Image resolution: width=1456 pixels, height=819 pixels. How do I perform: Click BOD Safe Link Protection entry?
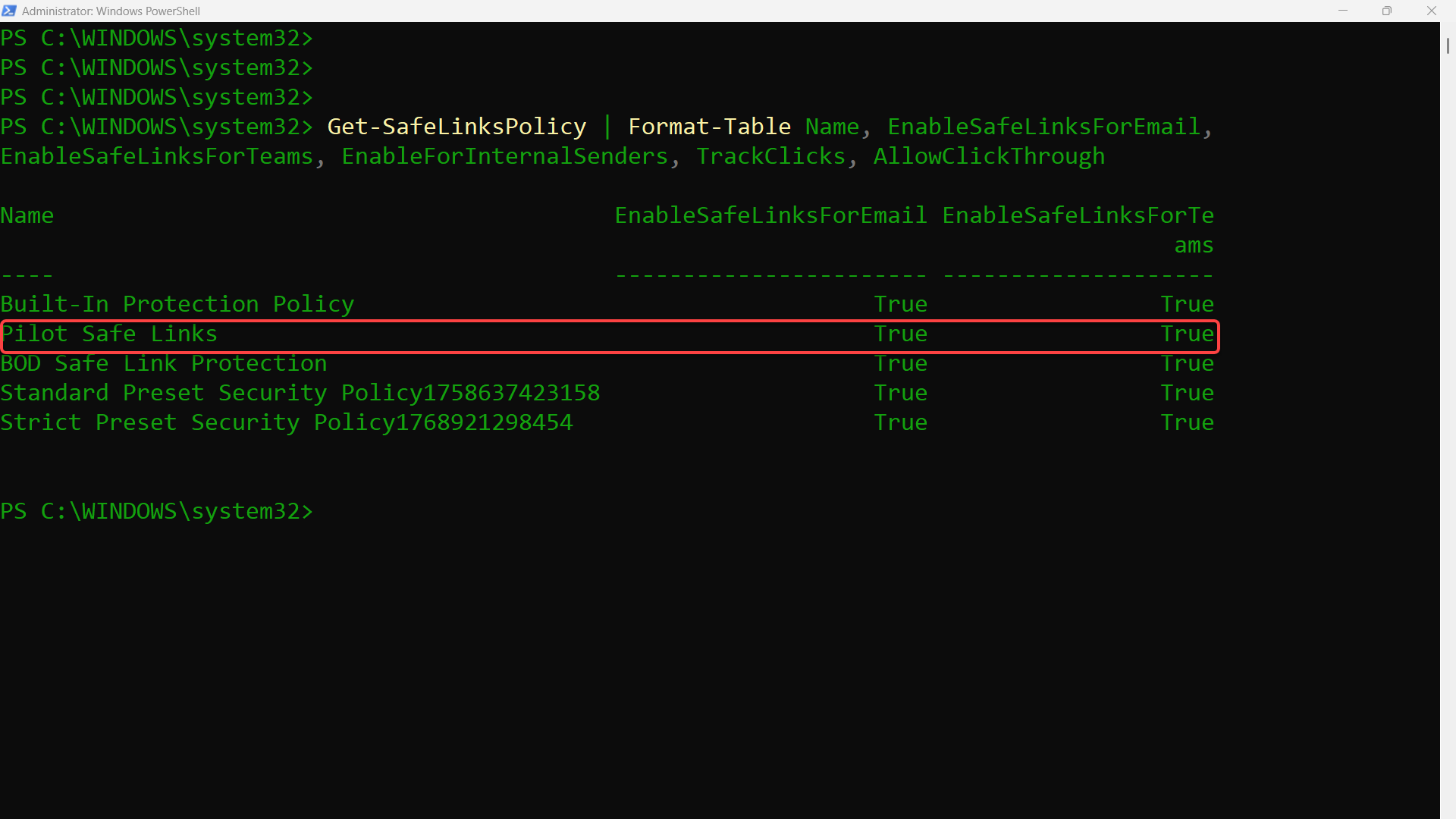coord(163,363)
